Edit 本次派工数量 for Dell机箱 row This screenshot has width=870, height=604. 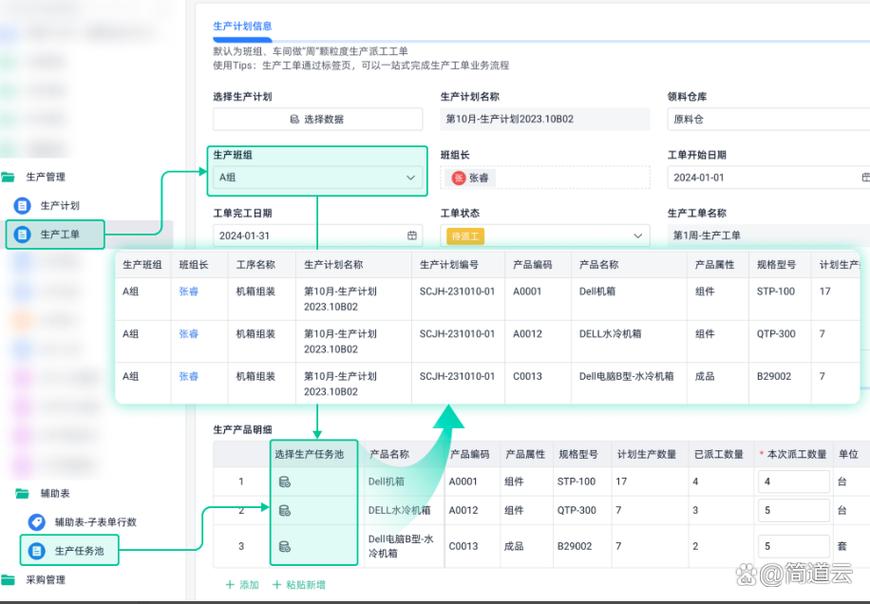794,481
